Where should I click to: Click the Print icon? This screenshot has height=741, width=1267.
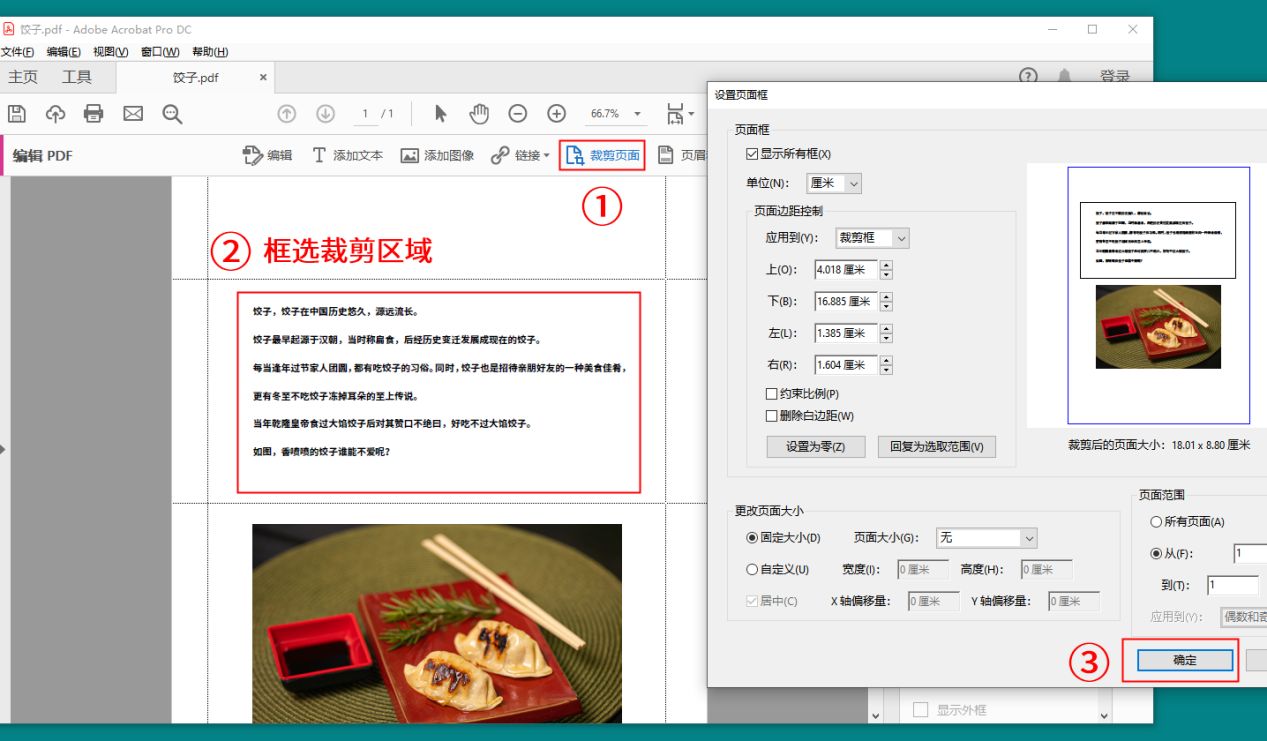[94, 114]
